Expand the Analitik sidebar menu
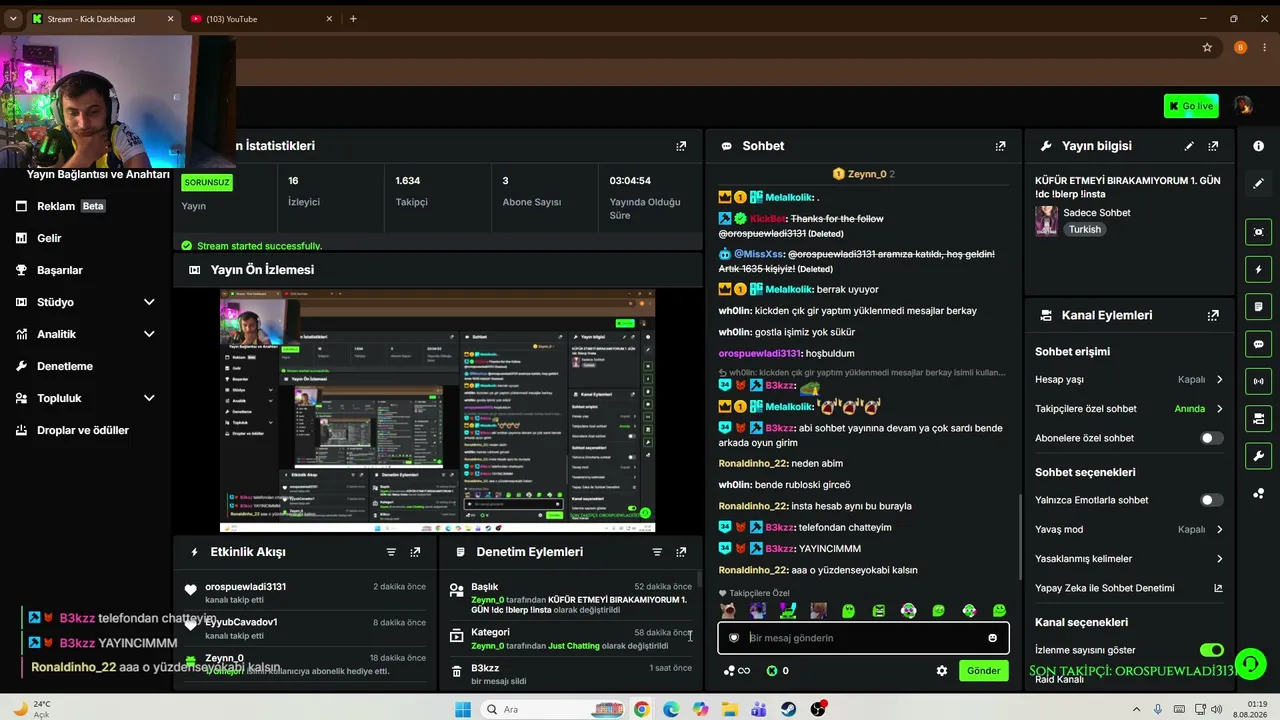 (149, 334)
